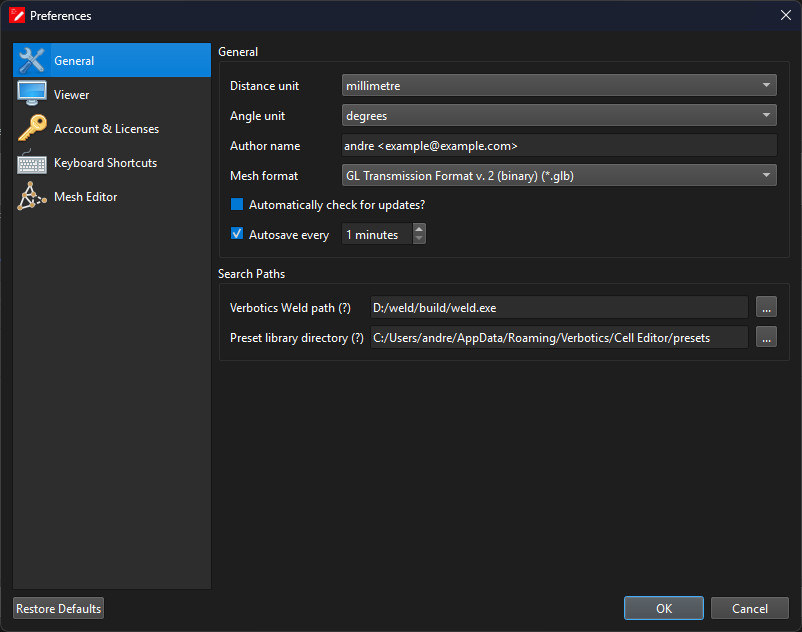This screenshot has width=802, height=632.
Task: Toggle Automatically check for updates checkbox
Action: click(237, 205)
